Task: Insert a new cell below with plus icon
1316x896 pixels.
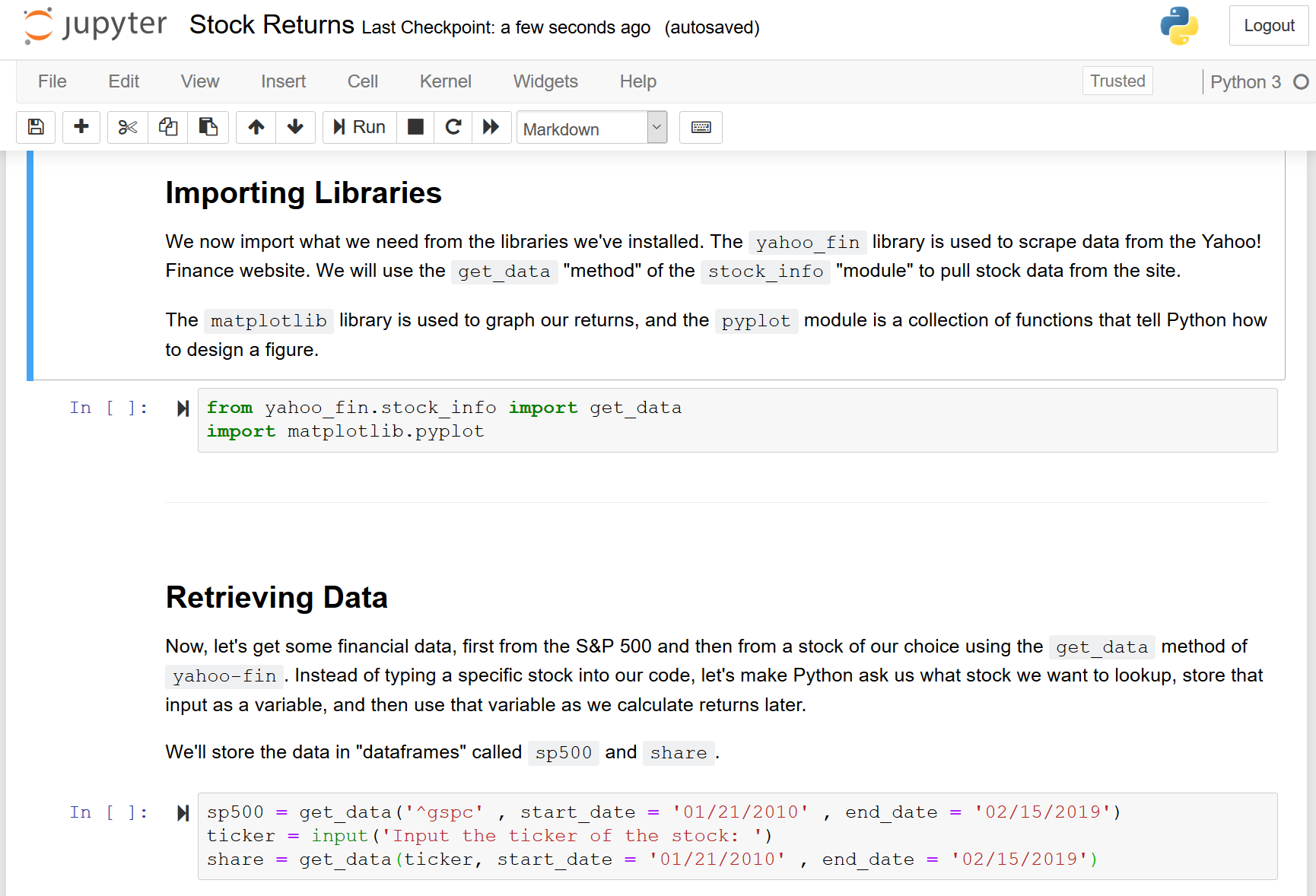Action: [x=81, y=127]
